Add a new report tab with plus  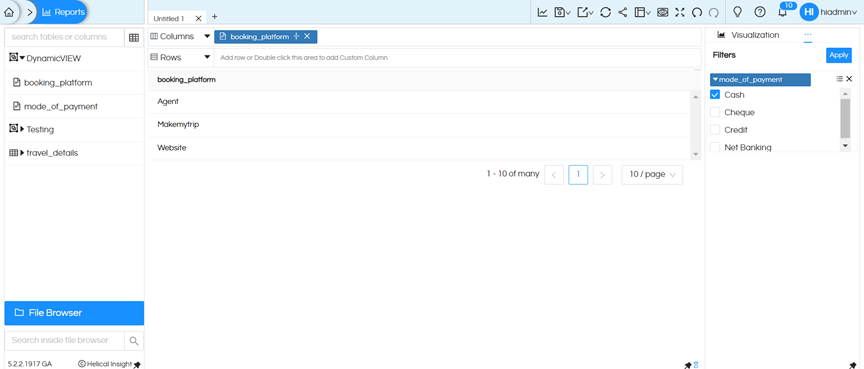(214, 17)
